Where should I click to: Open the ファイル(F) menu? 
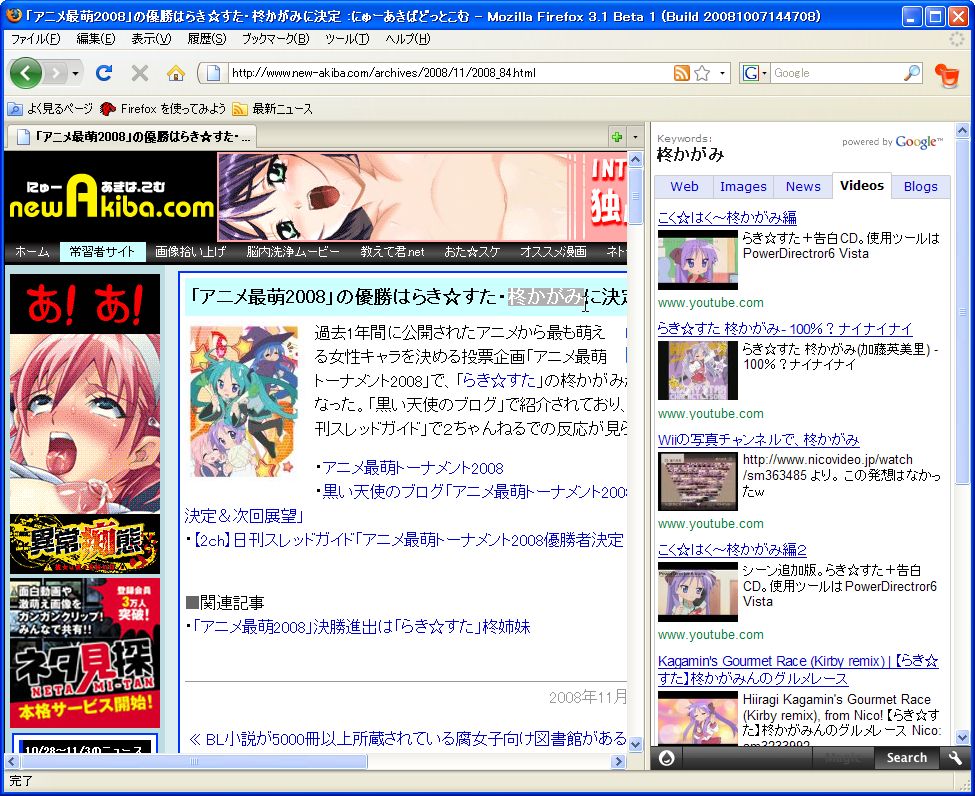[x=35, y=39]
